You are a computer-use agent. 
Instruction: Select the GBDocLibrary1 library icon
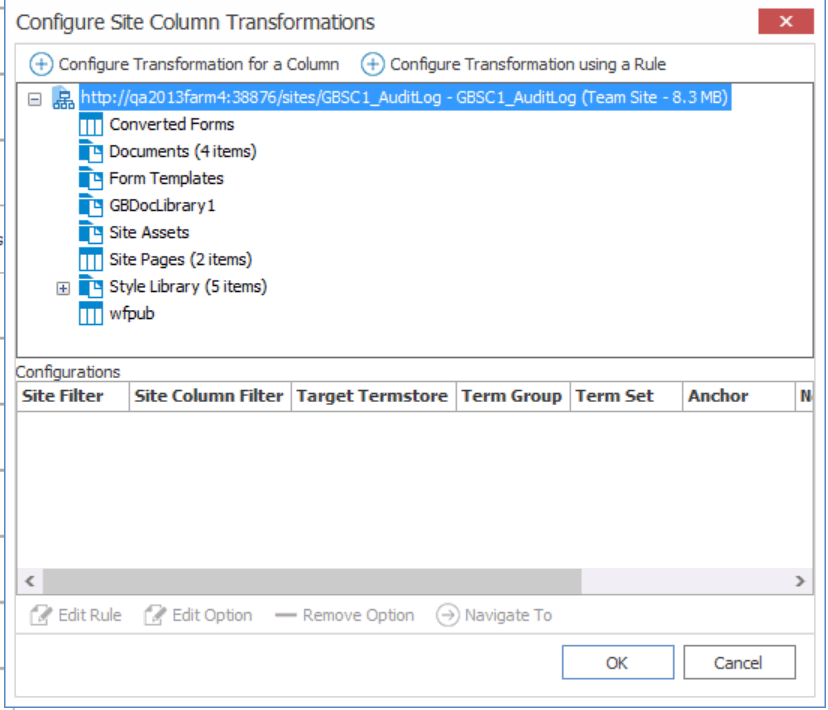pyautogui.click(x=92, y=205)
